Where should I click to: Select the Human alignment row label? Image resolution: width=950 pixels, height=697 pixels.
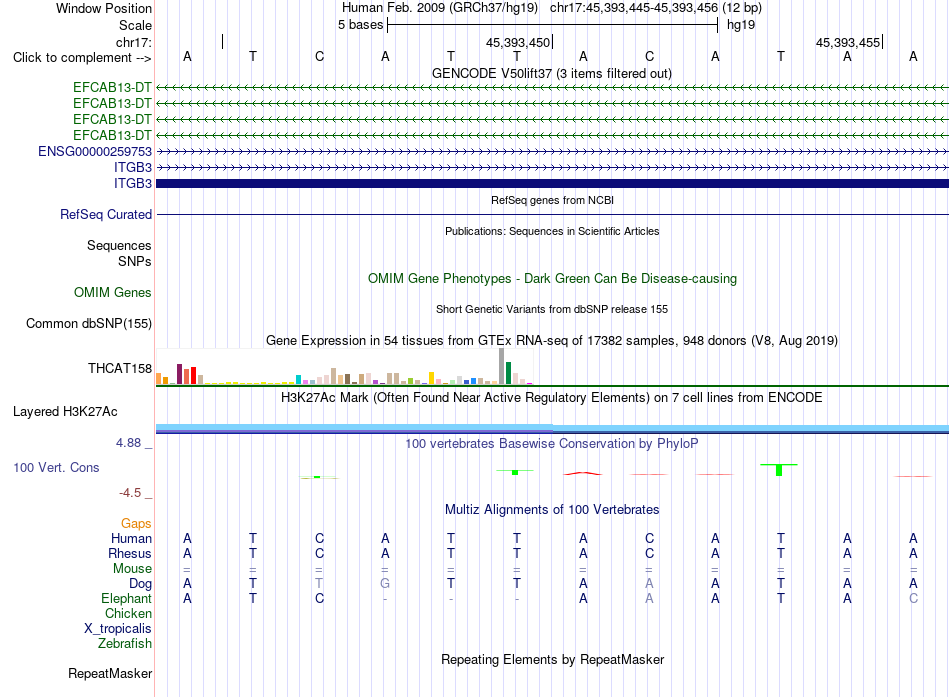(x=131, y=539)
